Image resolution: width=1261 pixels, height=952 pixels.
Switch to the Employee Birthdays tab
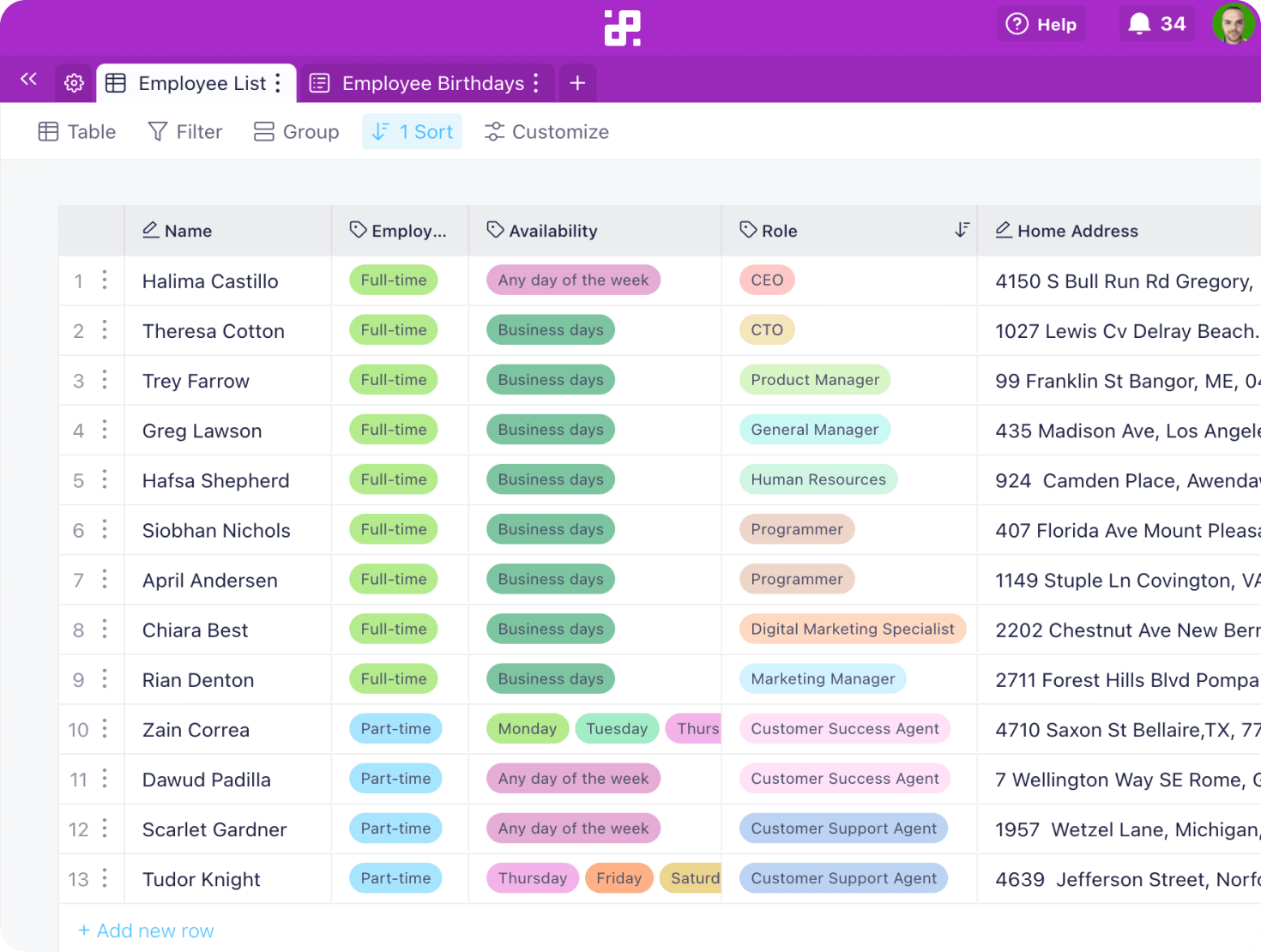click(x=432, y=83)
